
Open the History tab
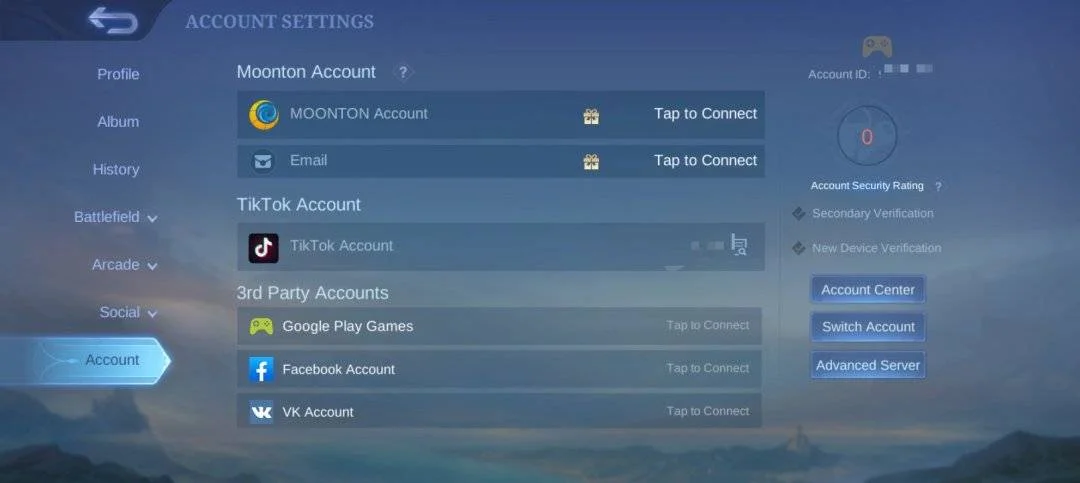[116, 169]
